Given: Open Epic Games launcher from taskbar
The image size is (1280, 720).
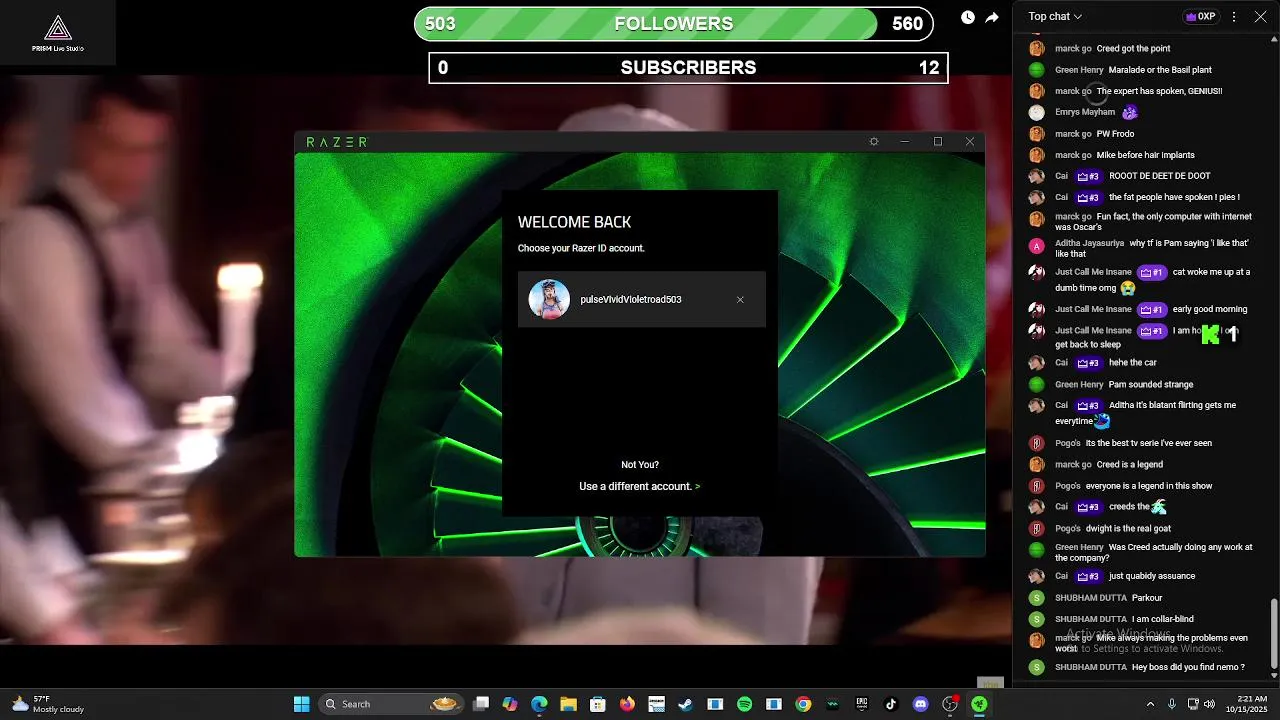Looking at the screenshot, I should click(862, 704).
